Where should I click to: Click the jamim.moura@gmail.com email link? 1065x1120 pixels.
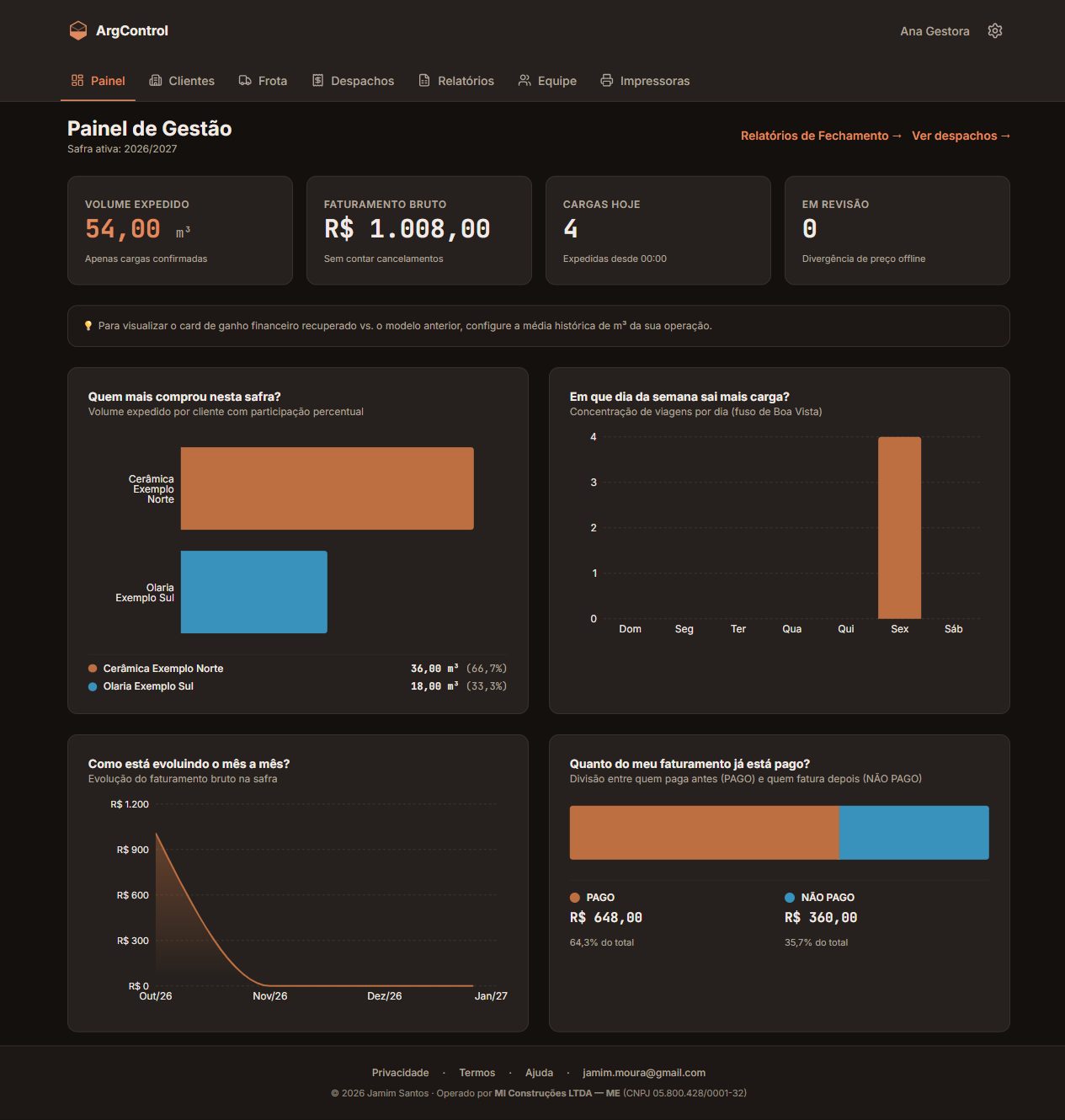coord(644,1073)
